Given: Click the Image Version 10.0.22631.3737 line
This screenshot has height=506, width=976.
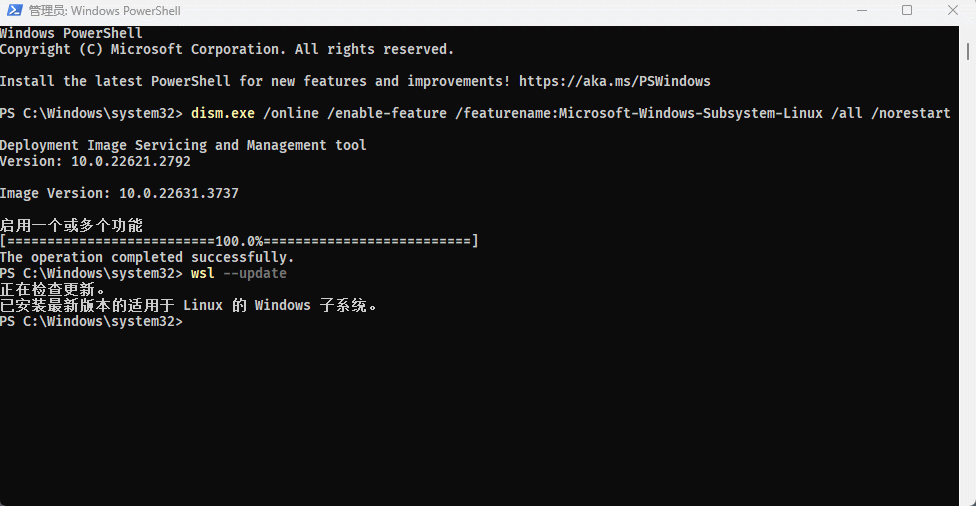Looking at the screenshot, I should coord(119,193).
